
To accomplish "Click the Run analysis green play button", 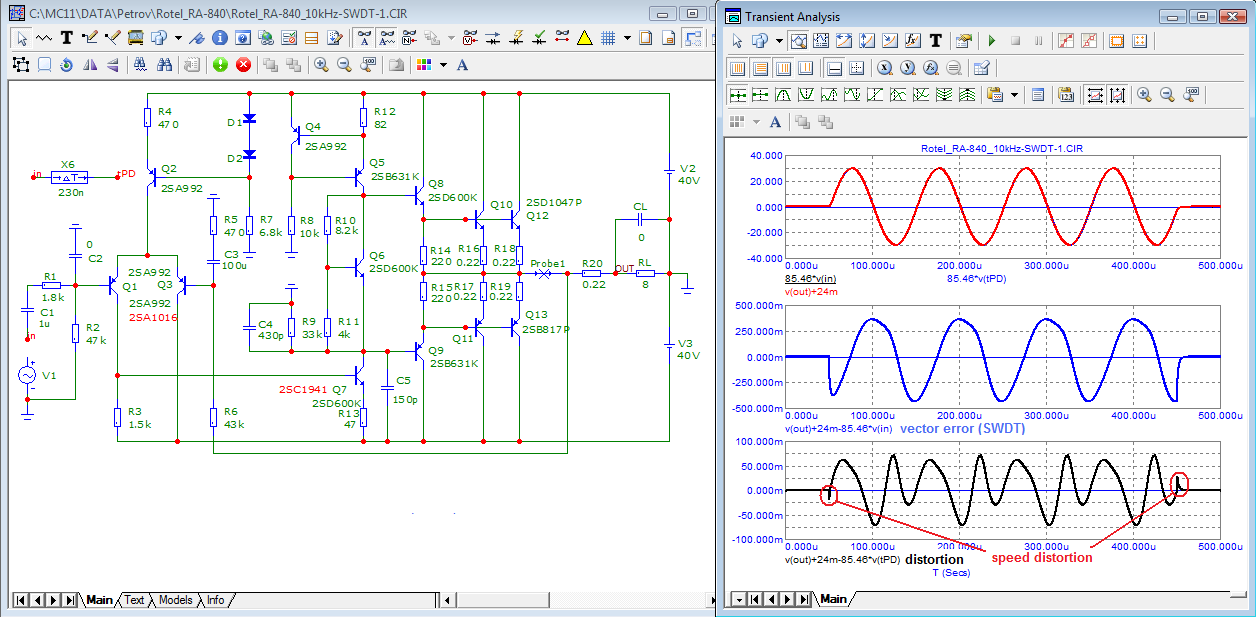I will point(992,41).
